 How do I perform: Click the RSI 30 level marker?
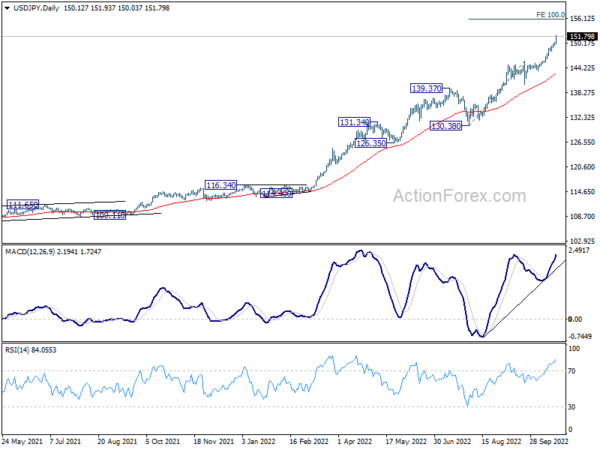(572, 407)
